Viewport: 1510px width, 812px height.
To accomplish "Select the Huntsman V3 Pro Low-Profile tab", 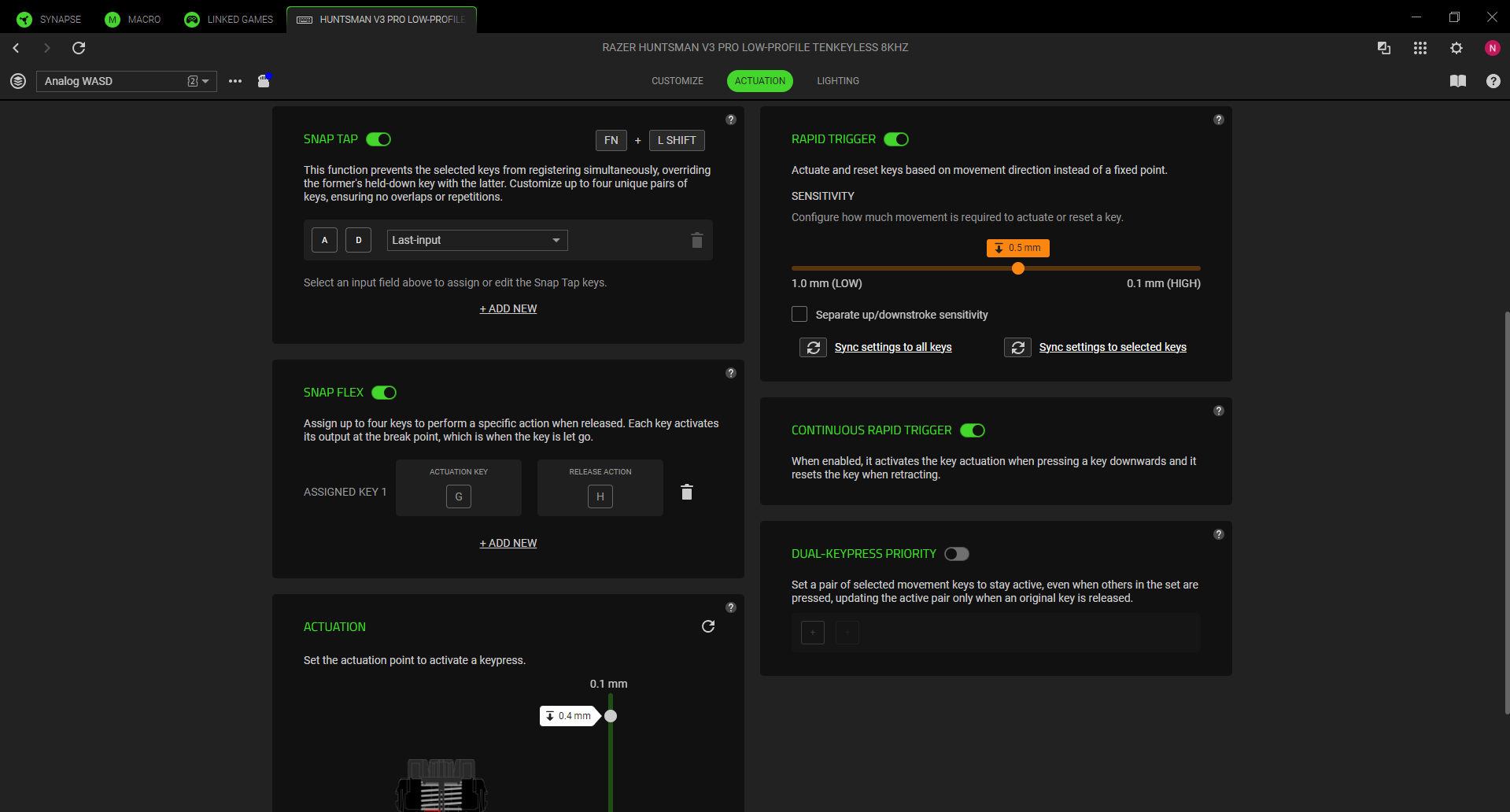I will pyautogui.click(x=382, y=19).
